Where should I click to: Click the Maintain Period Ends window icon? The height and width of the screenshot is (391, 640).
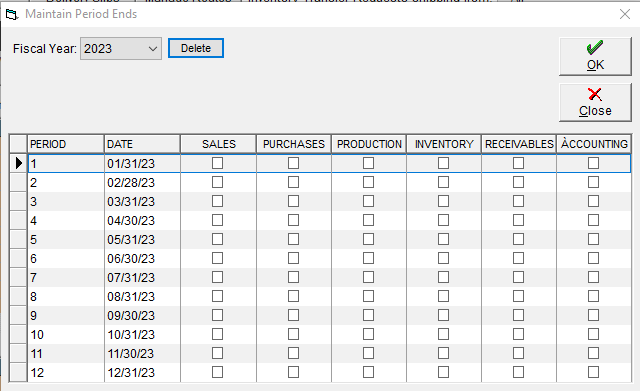pos(12,14)
